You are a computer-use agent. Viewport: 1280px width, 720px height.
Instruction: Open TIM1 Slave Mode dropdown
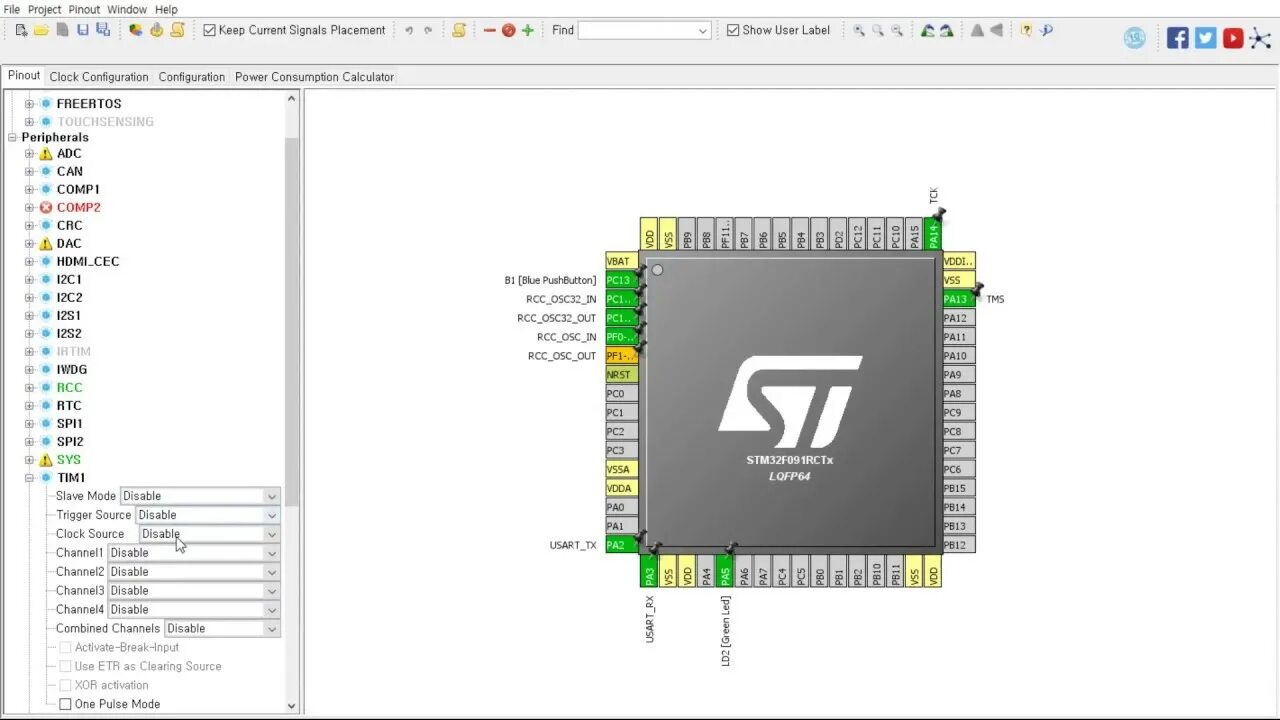point(200,496)
